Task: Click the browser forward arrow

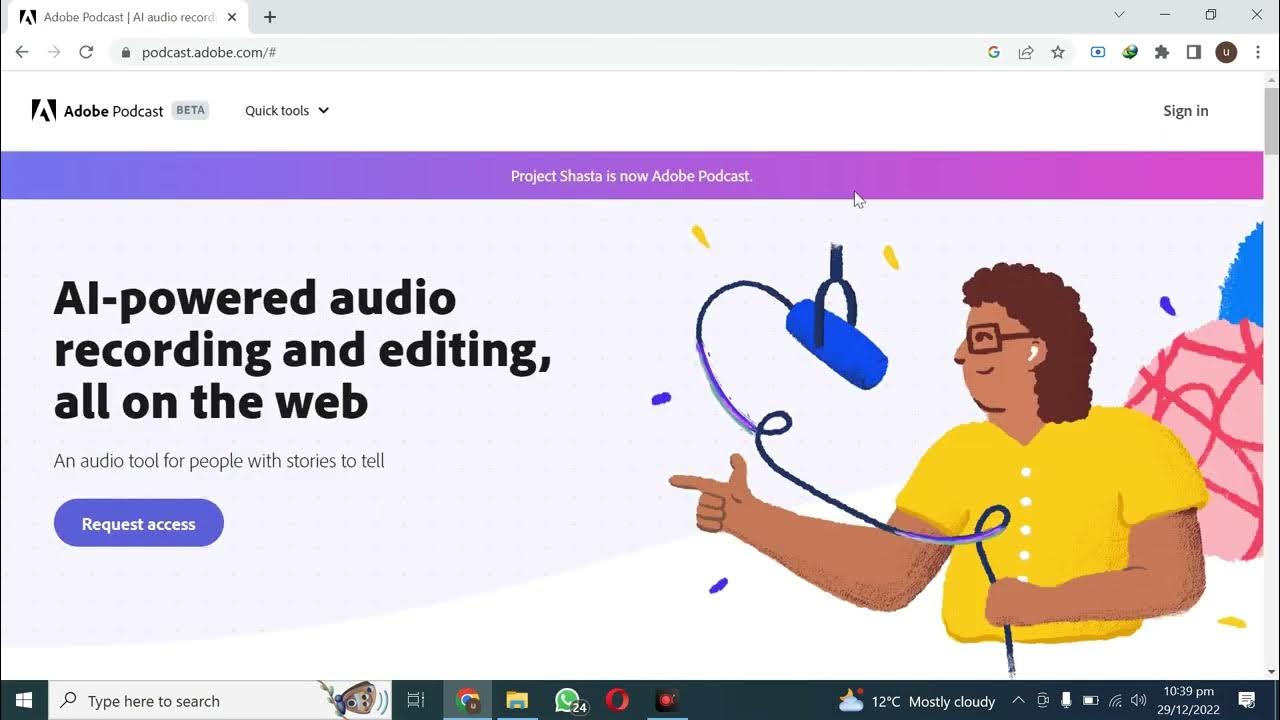Action: pyautogui.click(x=54, y=52)
